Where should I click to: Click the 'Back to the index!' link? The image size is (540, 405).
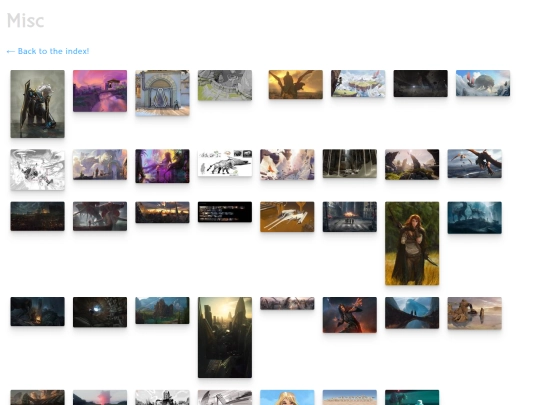tap(48, 51)
